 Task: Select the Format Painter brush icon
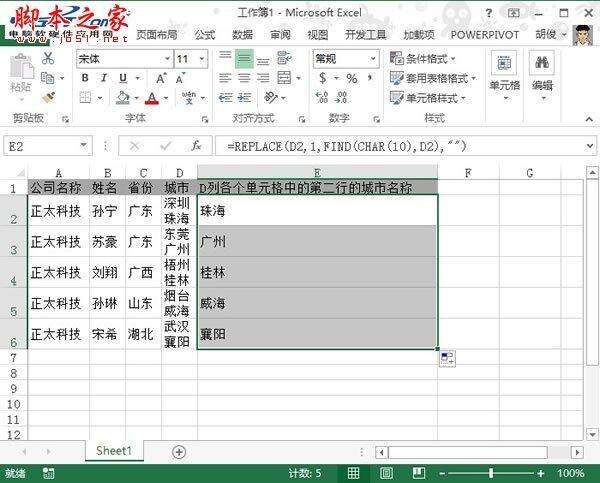[48, 97]
